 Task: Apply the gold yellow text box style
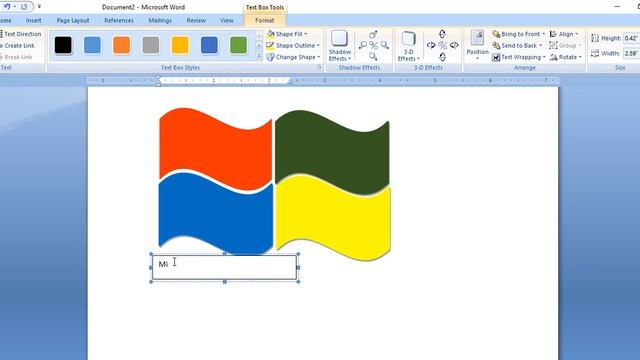pos(180,45)
